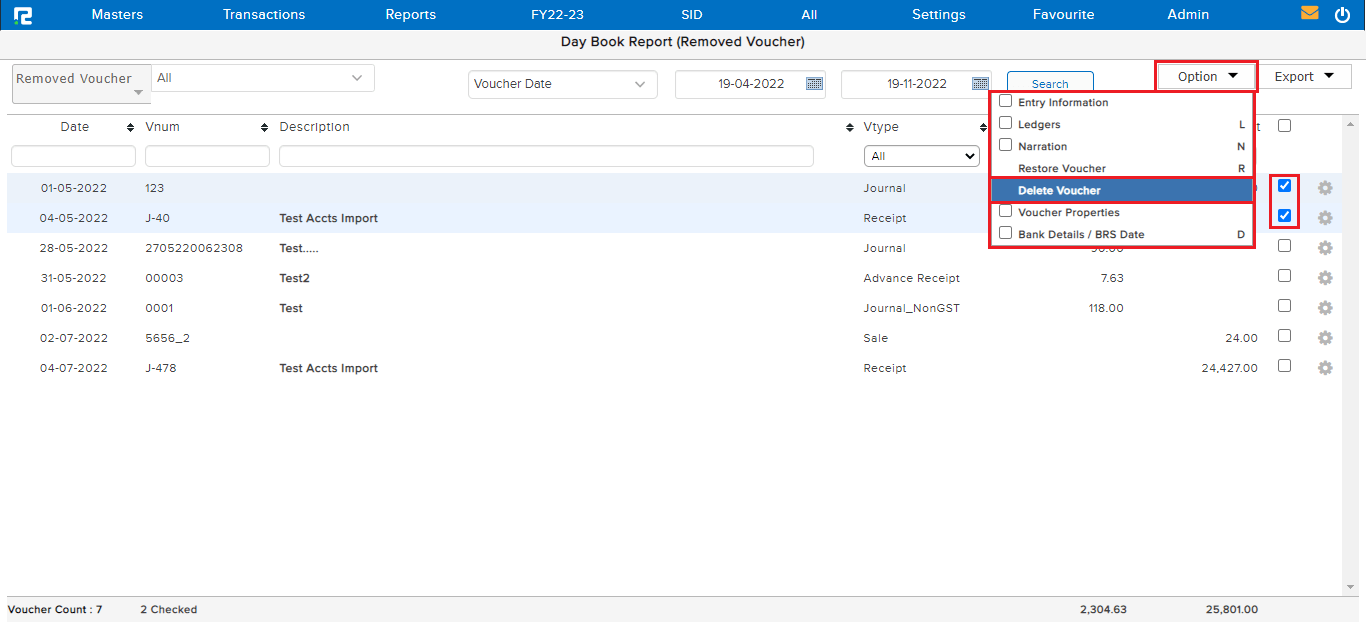Uncheck the checkbox for voucher J-40
This screenshot has height=625, width=1366.
1284,216
